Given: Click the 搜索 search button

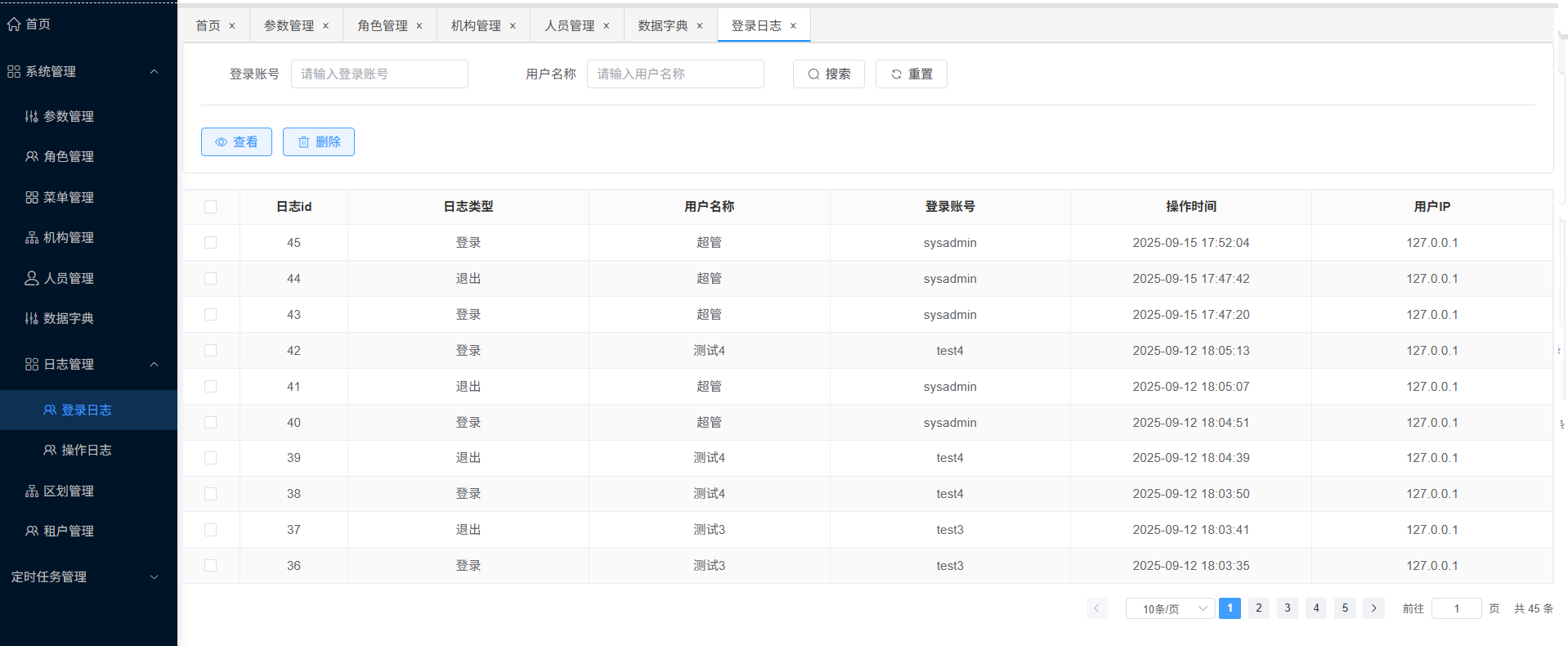Looking at the screenshot, I should click(829, 74).
